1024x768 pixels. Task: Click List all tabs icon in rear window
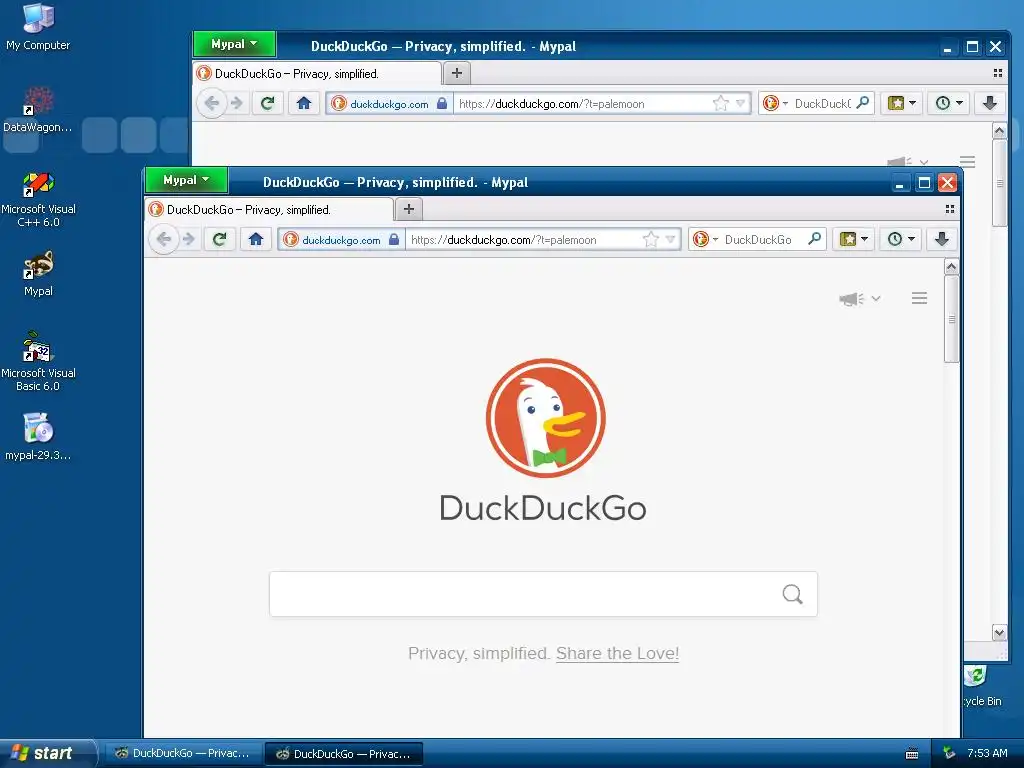(x=998, y=73)
